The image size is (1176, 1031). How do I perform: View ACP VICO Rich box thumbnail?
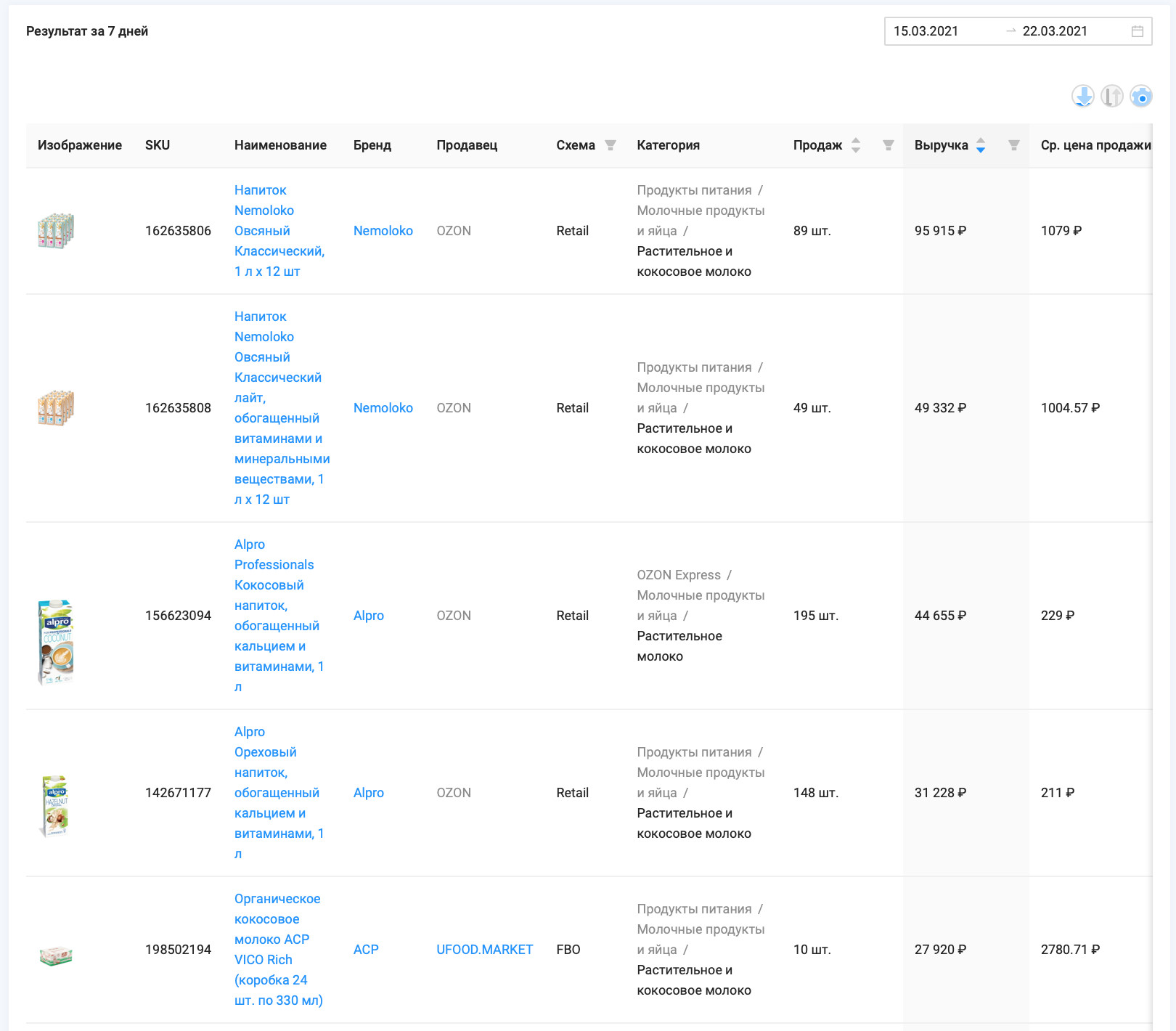(x=56, y=956)
